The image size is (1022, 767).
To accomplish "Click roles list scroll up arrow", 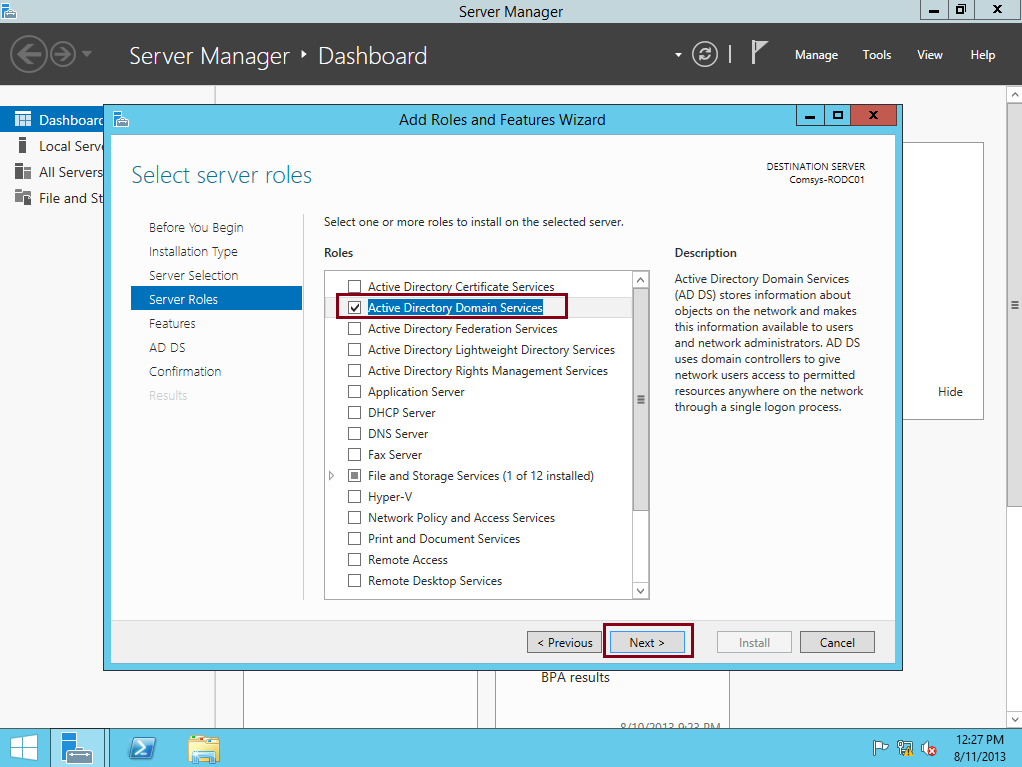I will [x=641, y=280].
